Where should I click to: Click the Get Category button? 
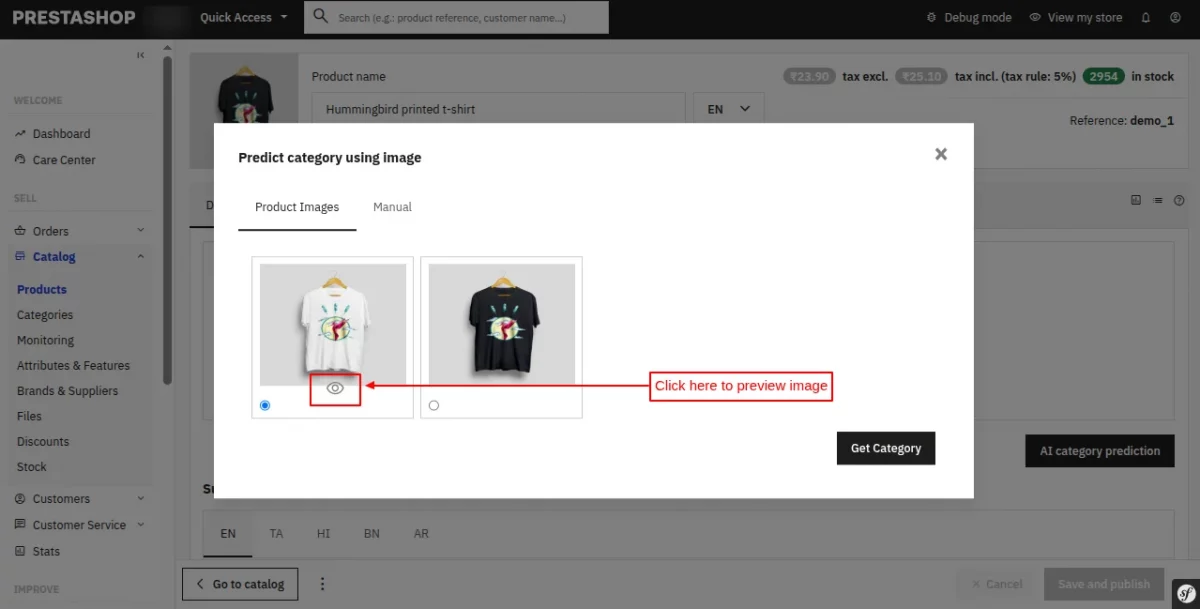pyautogui.click(x=885, y=448)
